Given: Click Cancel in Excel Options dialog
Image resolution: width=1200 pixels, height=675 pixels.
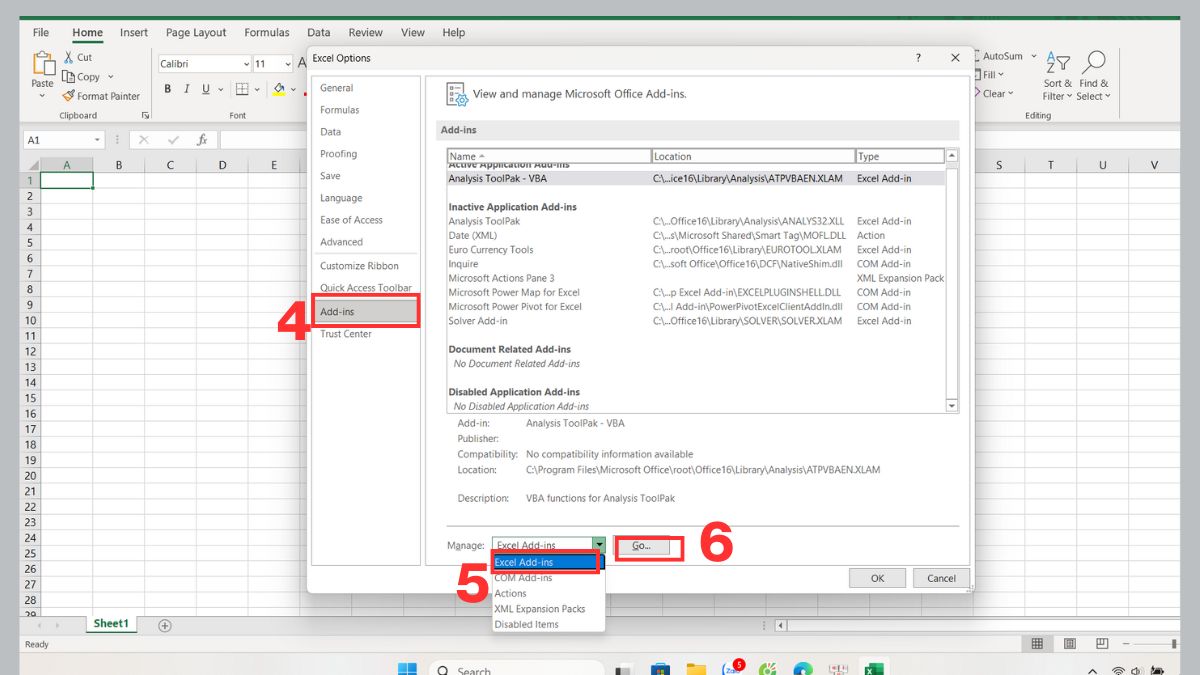Looking at the screenshot, I should (941, 578).
